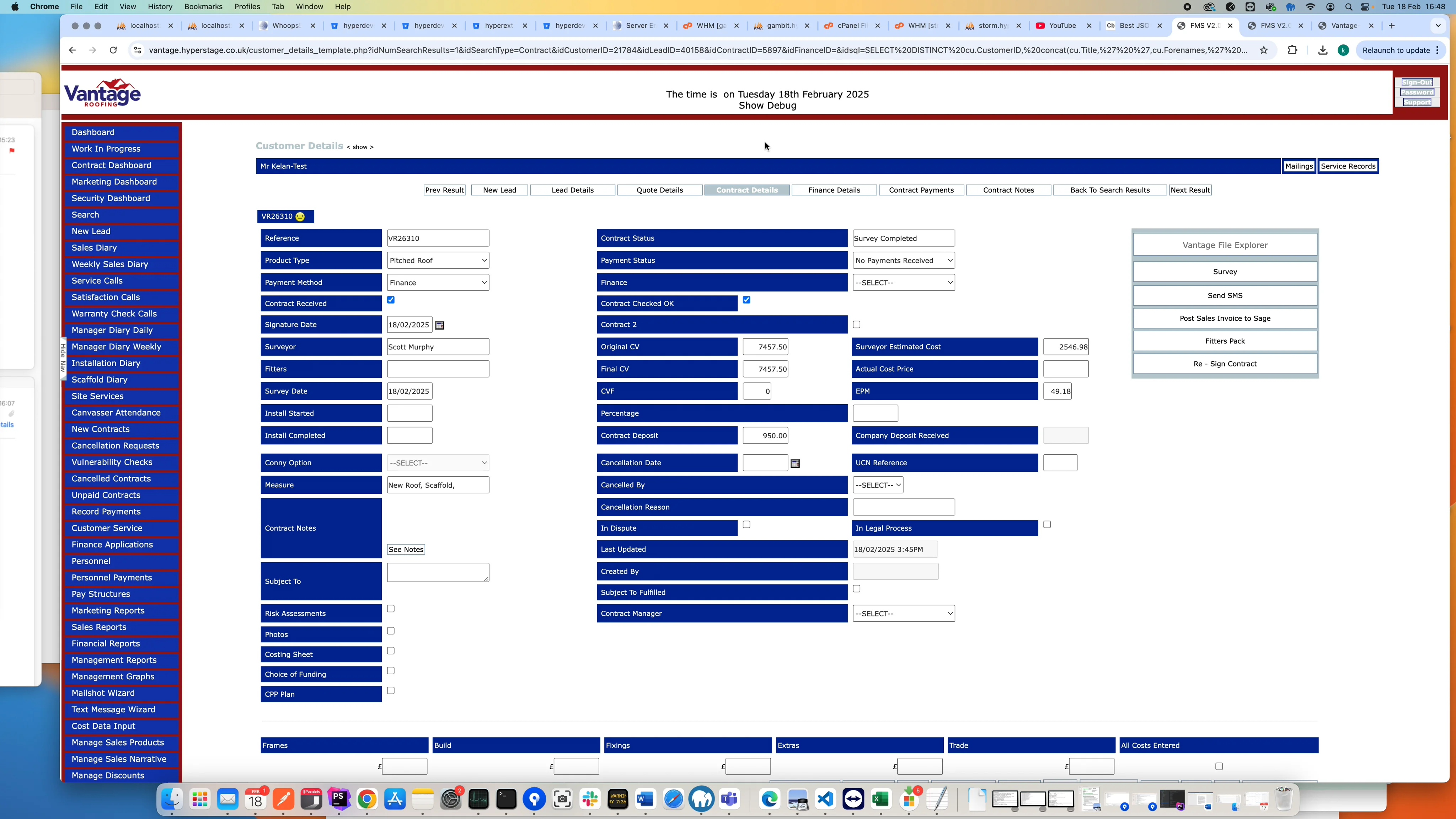Click the See Notes button
The image size is (1456, 819).
[405, 549]
